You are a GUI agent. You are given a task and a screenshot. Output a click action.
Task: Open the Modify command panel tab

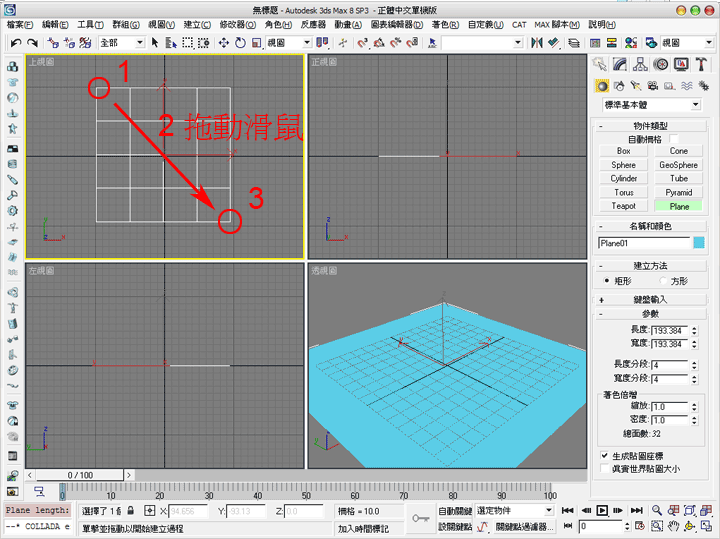click(620, 64)
